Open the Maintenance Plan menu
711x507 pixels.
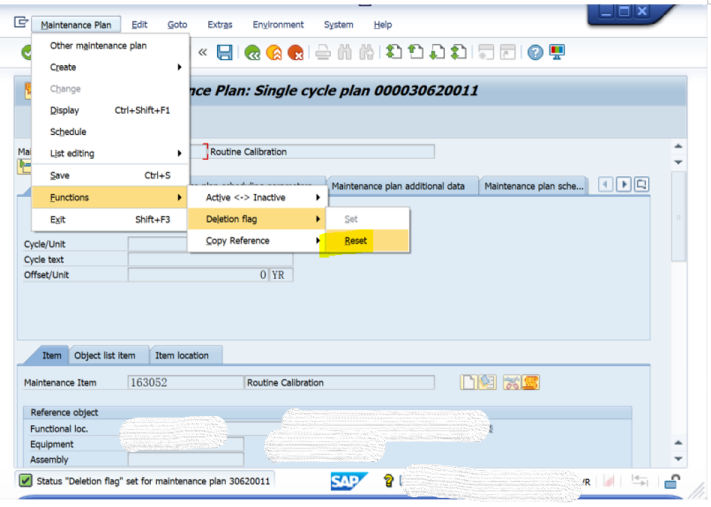tap(76, 25)
